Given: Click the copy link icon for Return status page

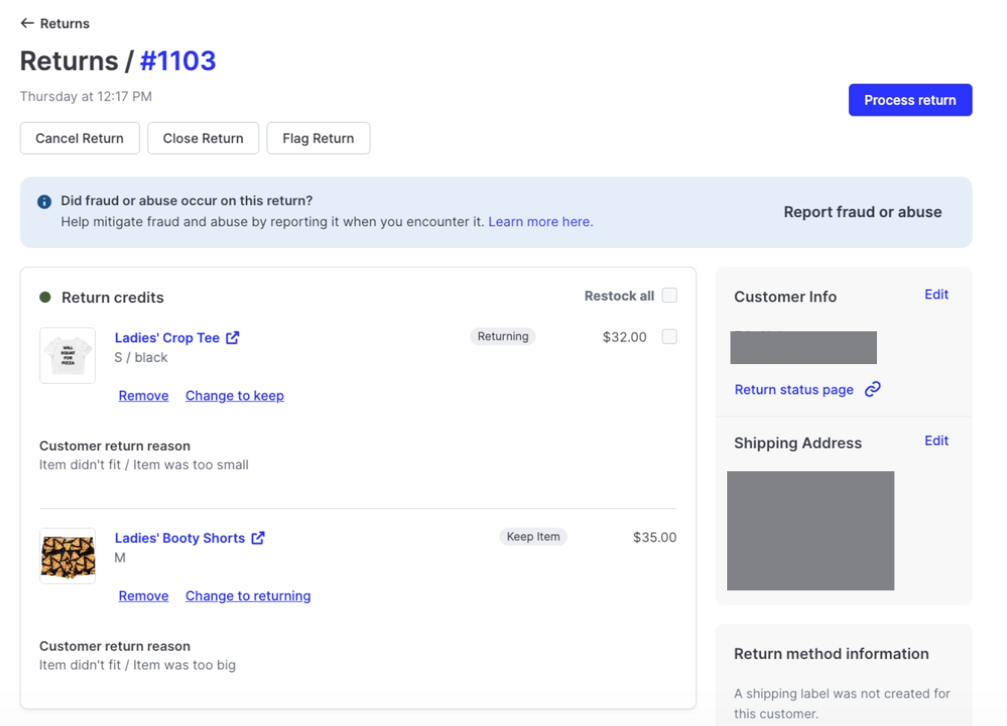Looking at the screenshot, I should click(873, 390).
